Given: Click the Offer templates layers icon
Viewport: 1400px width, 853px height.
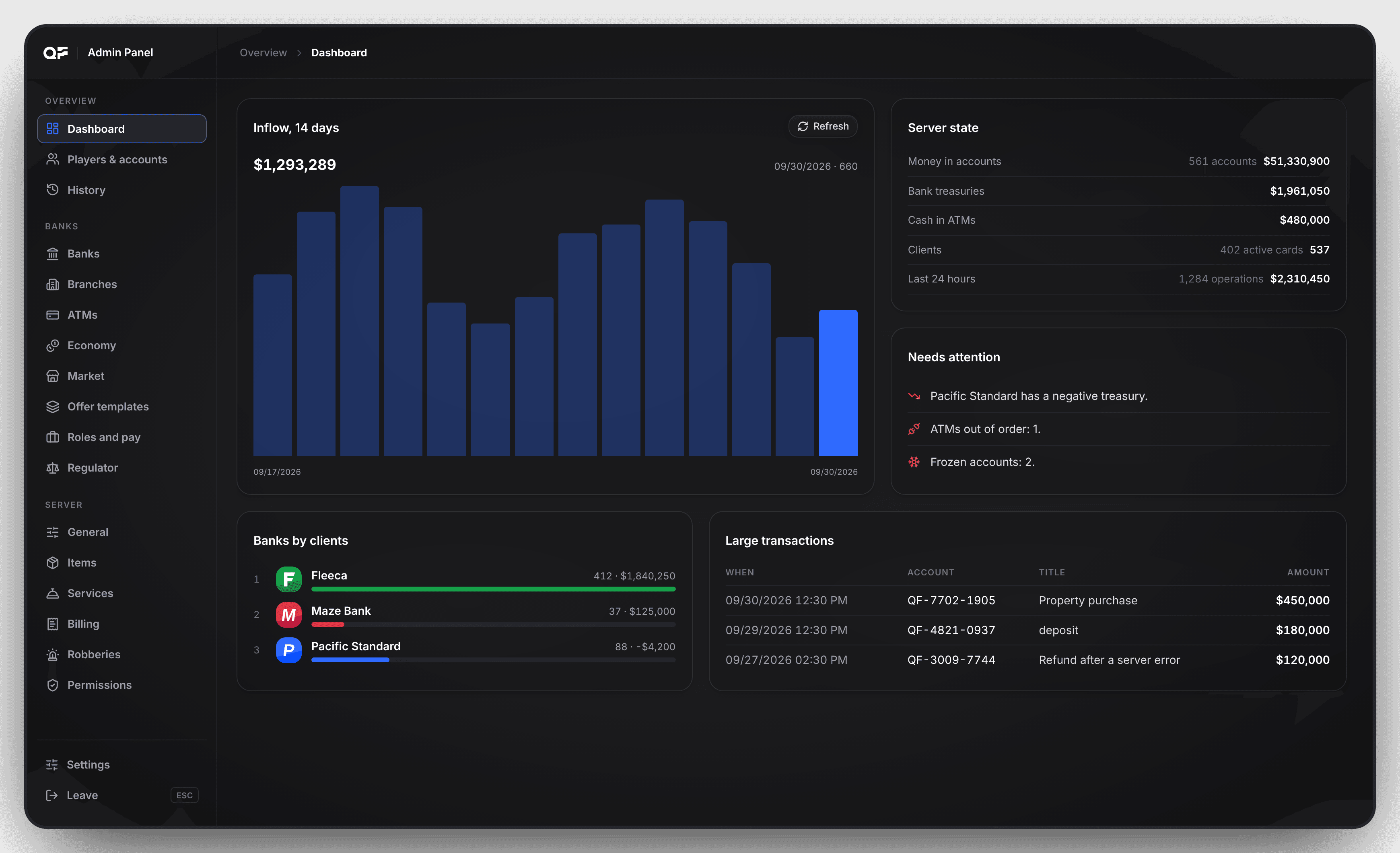Looking at the screenshot, I should coord(53,406).
